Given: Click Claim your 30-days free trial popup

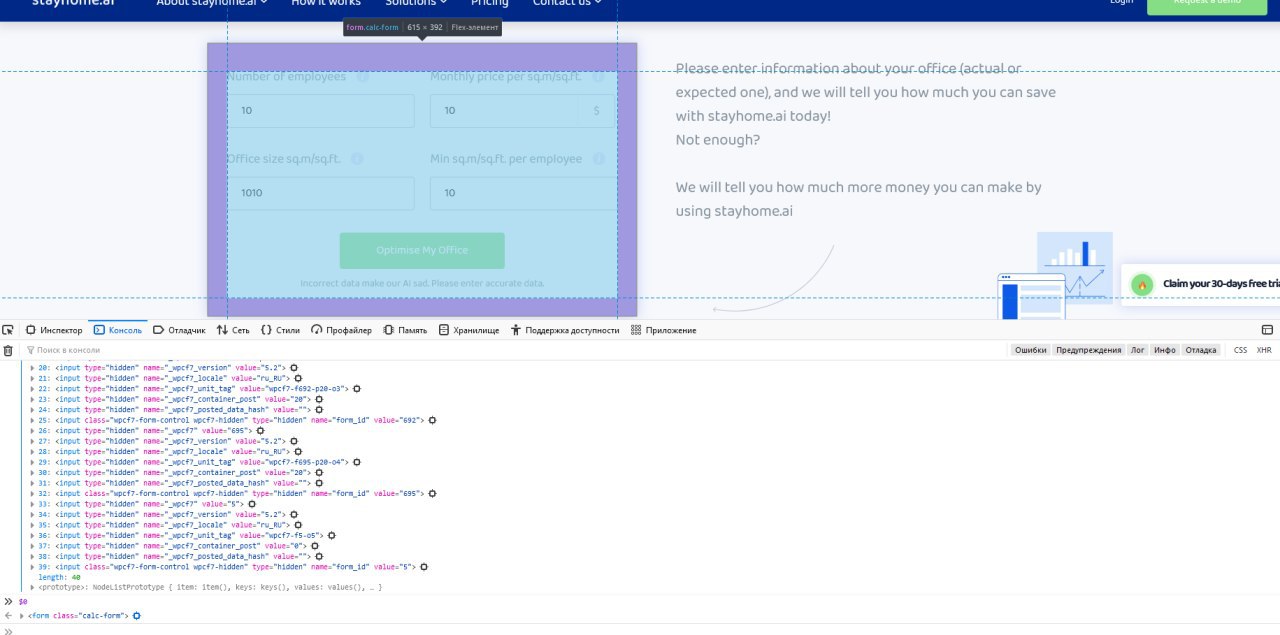Looking at the screenshot, I should [x=1201, y=284].
